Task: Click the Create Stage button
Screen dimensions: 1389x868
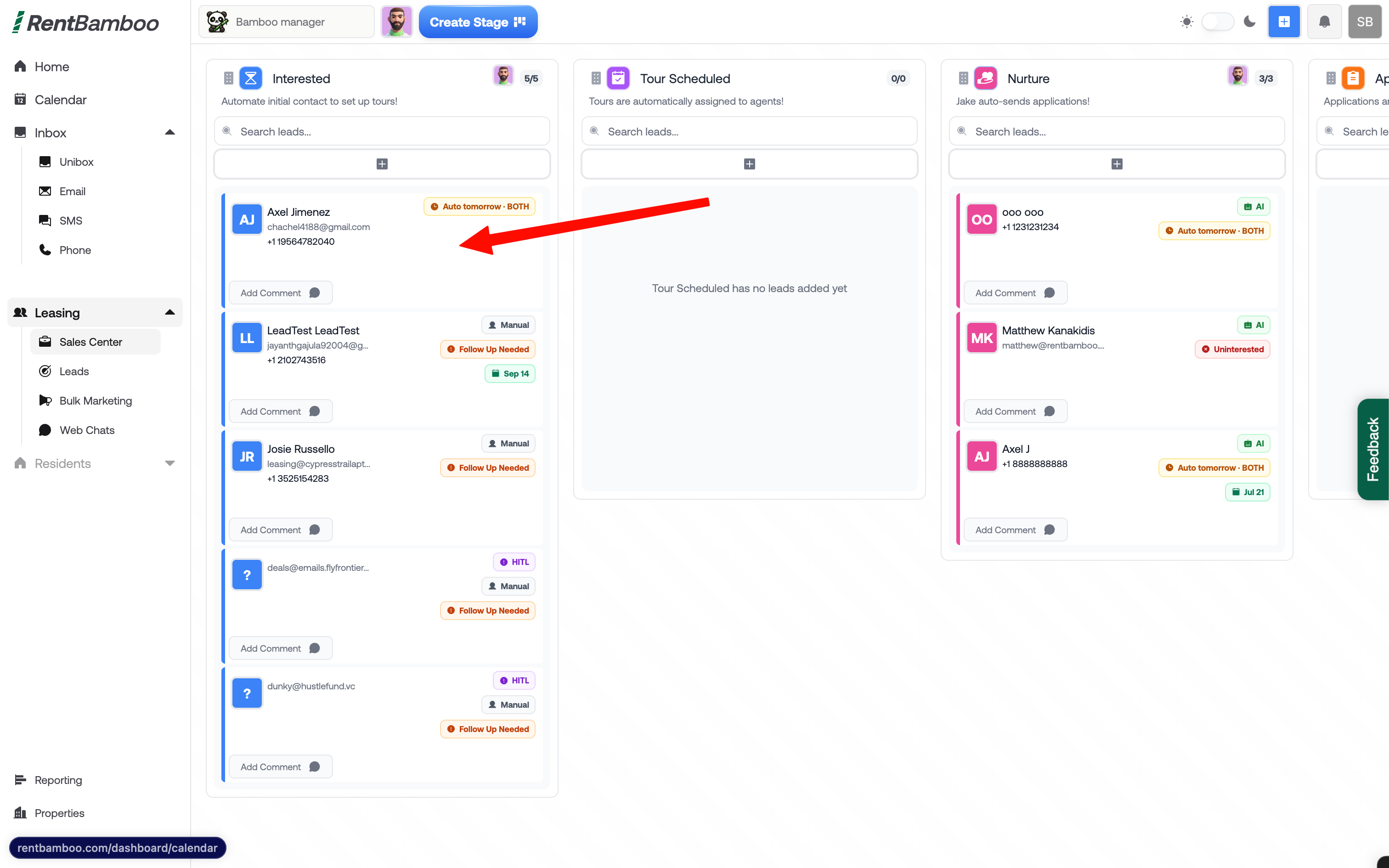Action: pyautogui.click(x=478, y=22)
